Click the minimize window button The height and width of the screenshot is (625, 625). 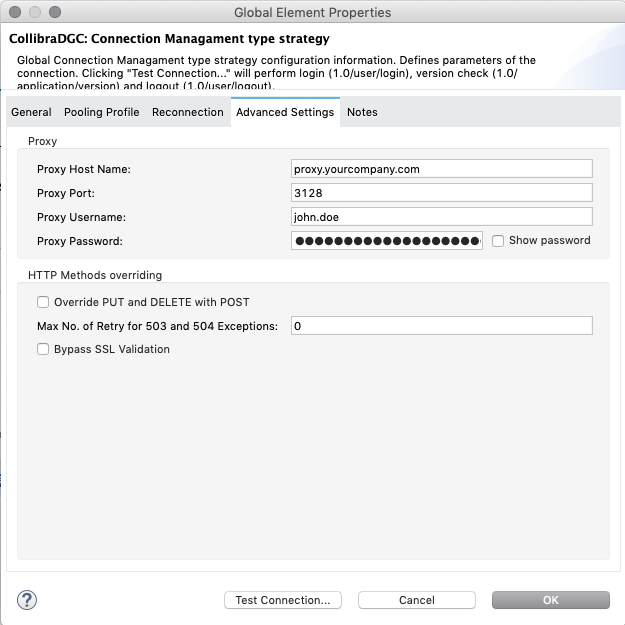point(34,13)
